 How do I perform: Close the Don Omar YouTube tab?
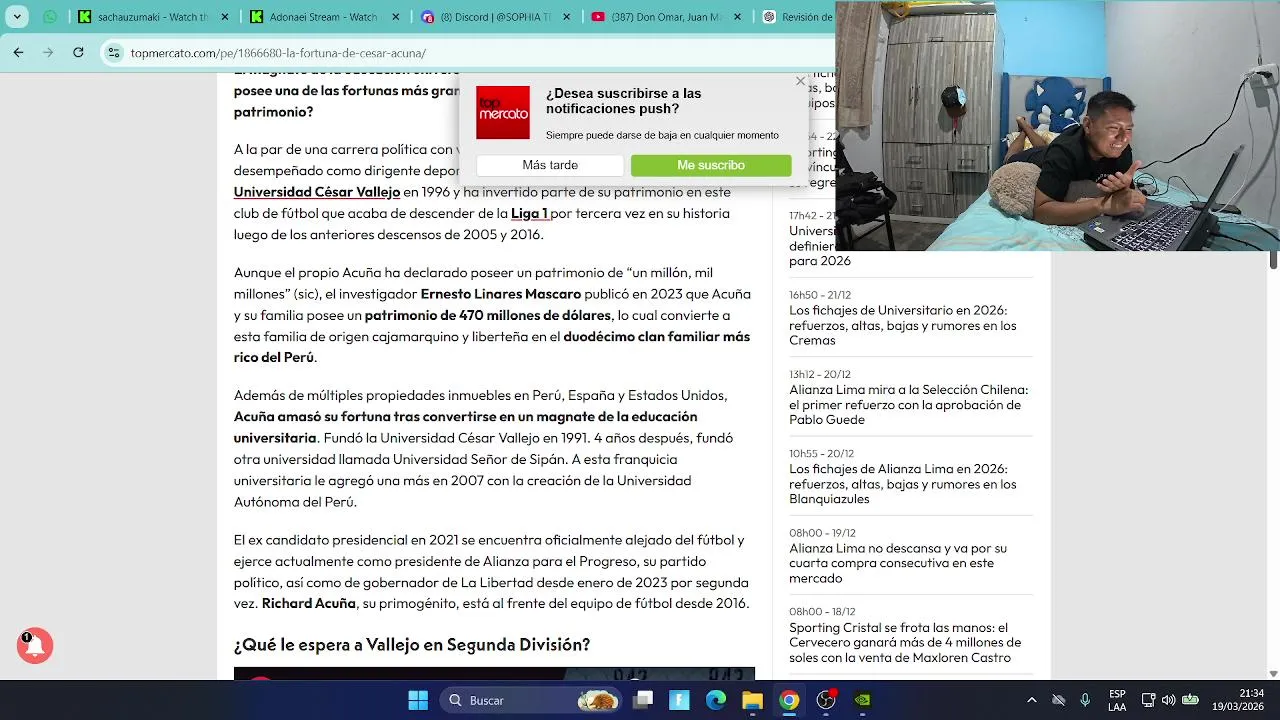click(x=738, y=17)
